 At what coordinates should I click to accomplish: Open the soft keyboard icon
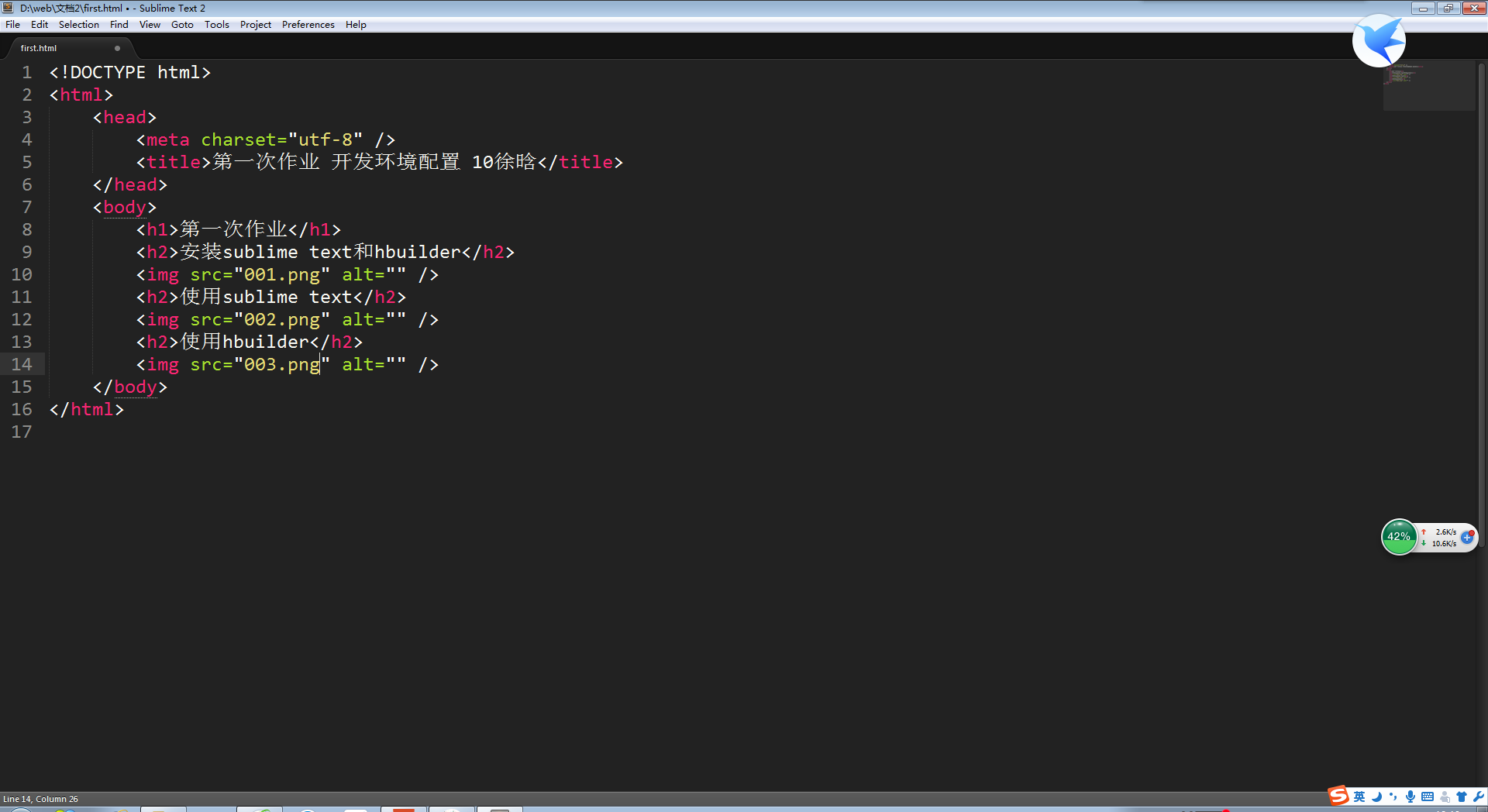pos(1427,797)
